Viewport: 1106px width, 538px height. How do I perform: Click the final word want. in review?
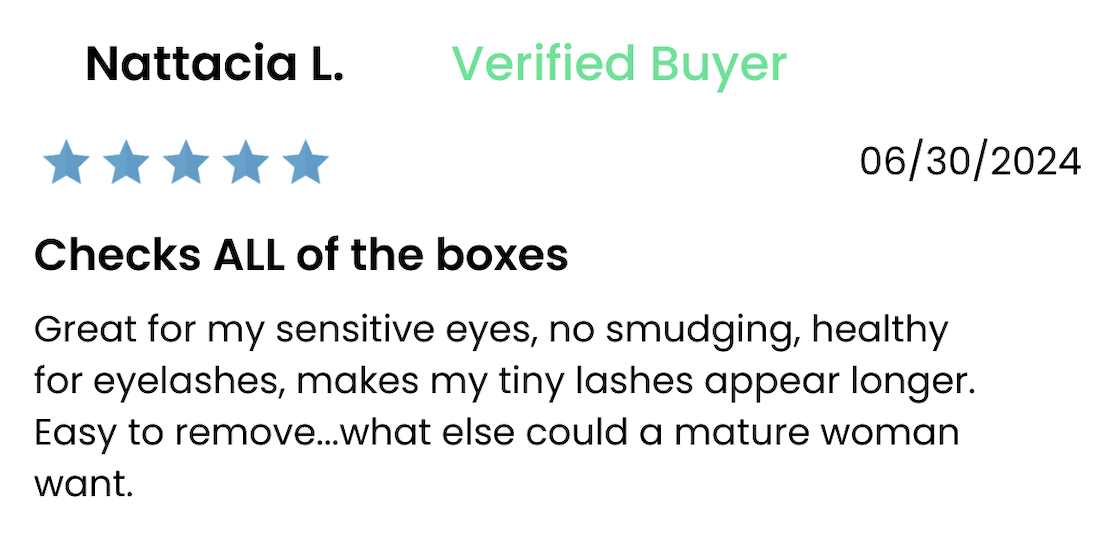(84, 484)
